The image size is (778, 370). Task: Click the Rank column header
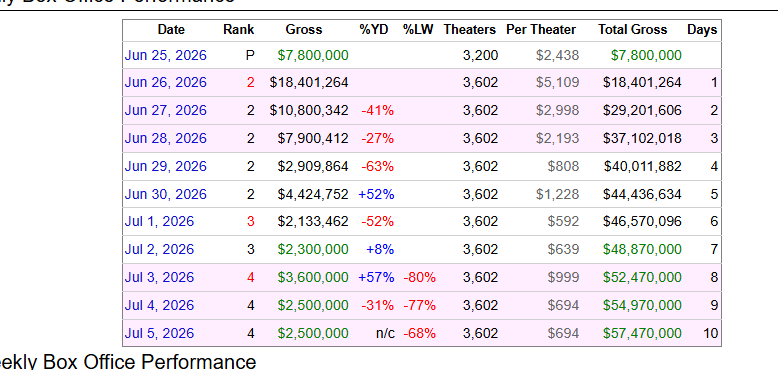point(239,30)
